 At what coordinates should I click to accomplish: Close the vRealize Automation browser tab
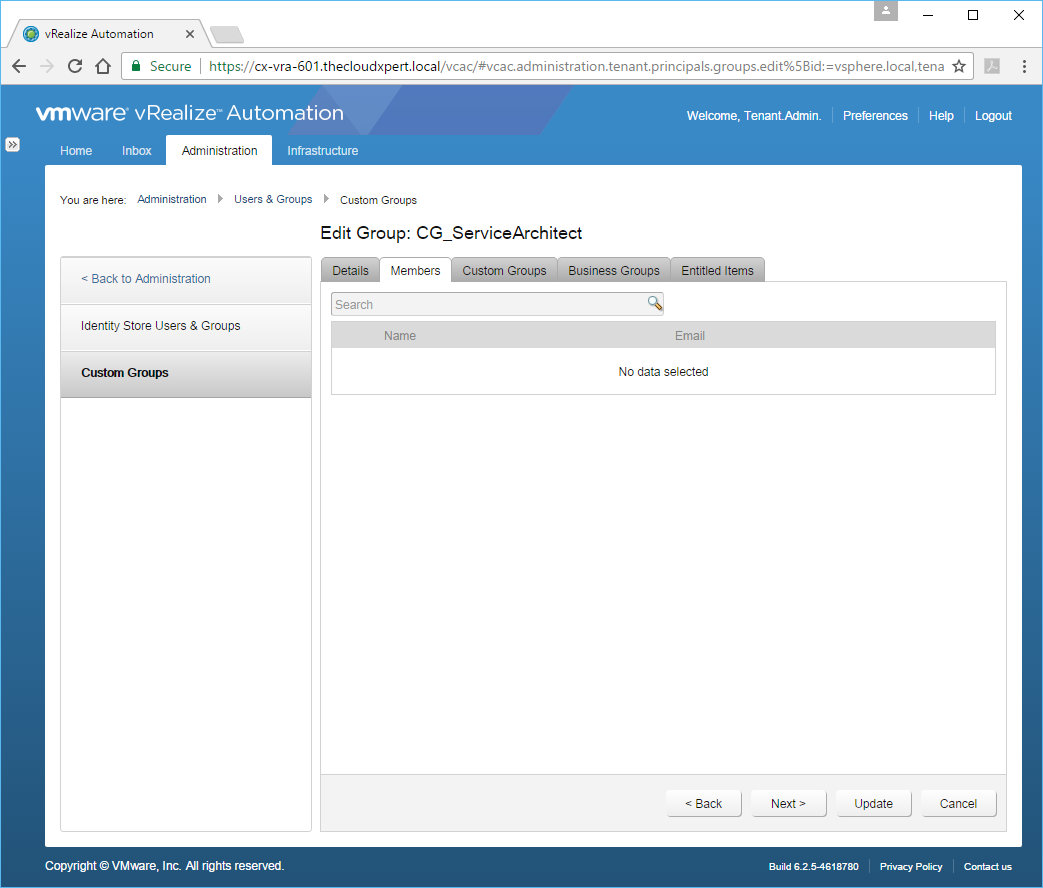pyautogui.click(x=190, y=34)
